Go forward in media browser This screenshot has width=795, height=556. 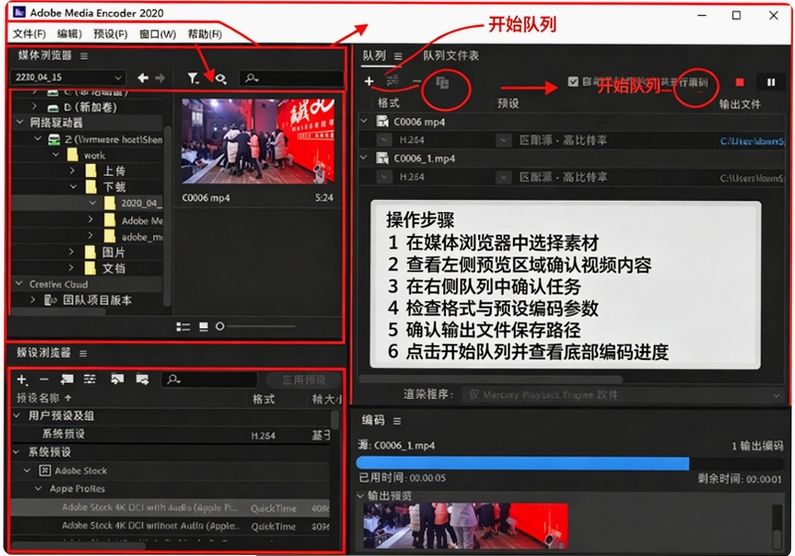coord(160,78)
